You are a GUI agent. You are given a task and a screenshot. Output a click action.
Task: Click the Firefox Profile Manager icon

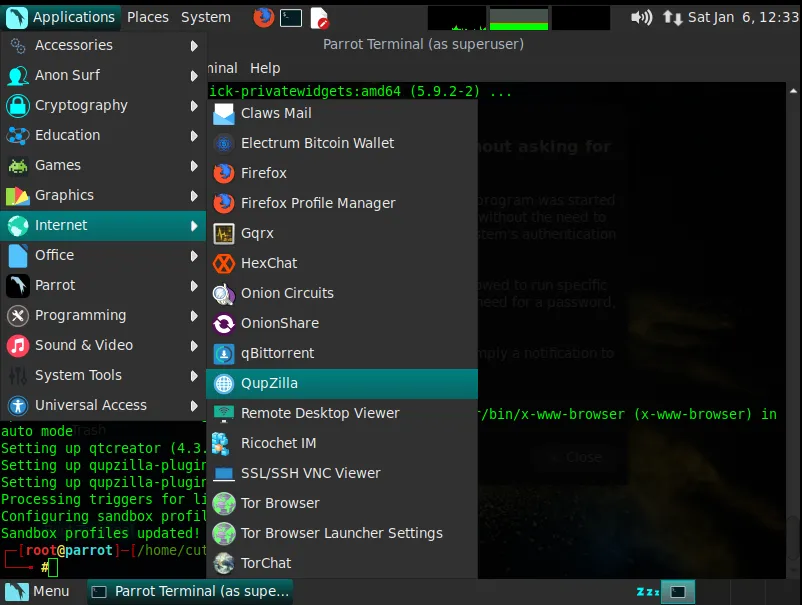pyautogui.click(x=224, y=204)
